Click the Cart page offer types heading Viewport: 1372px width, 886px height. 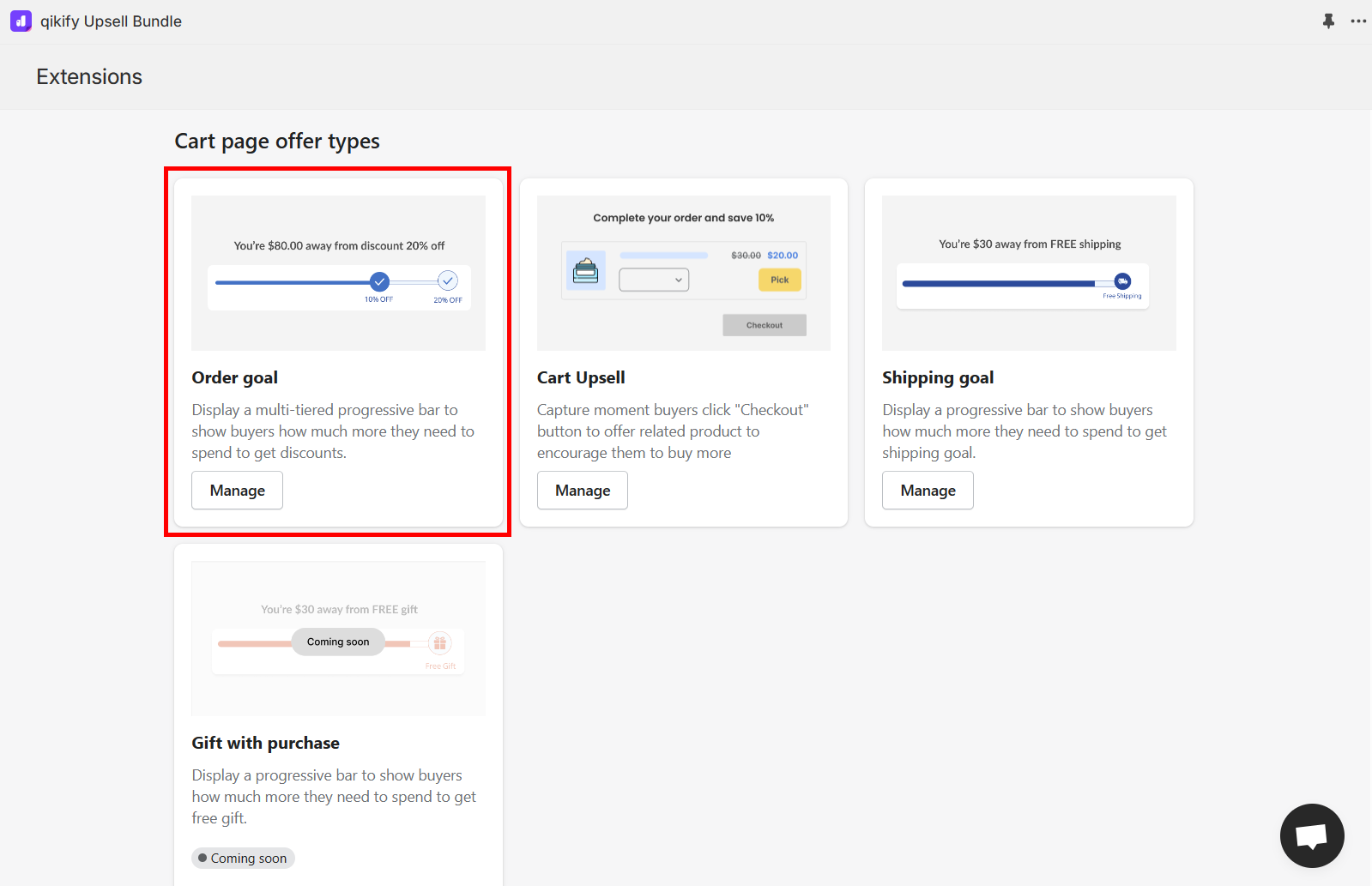pos(277,141)
